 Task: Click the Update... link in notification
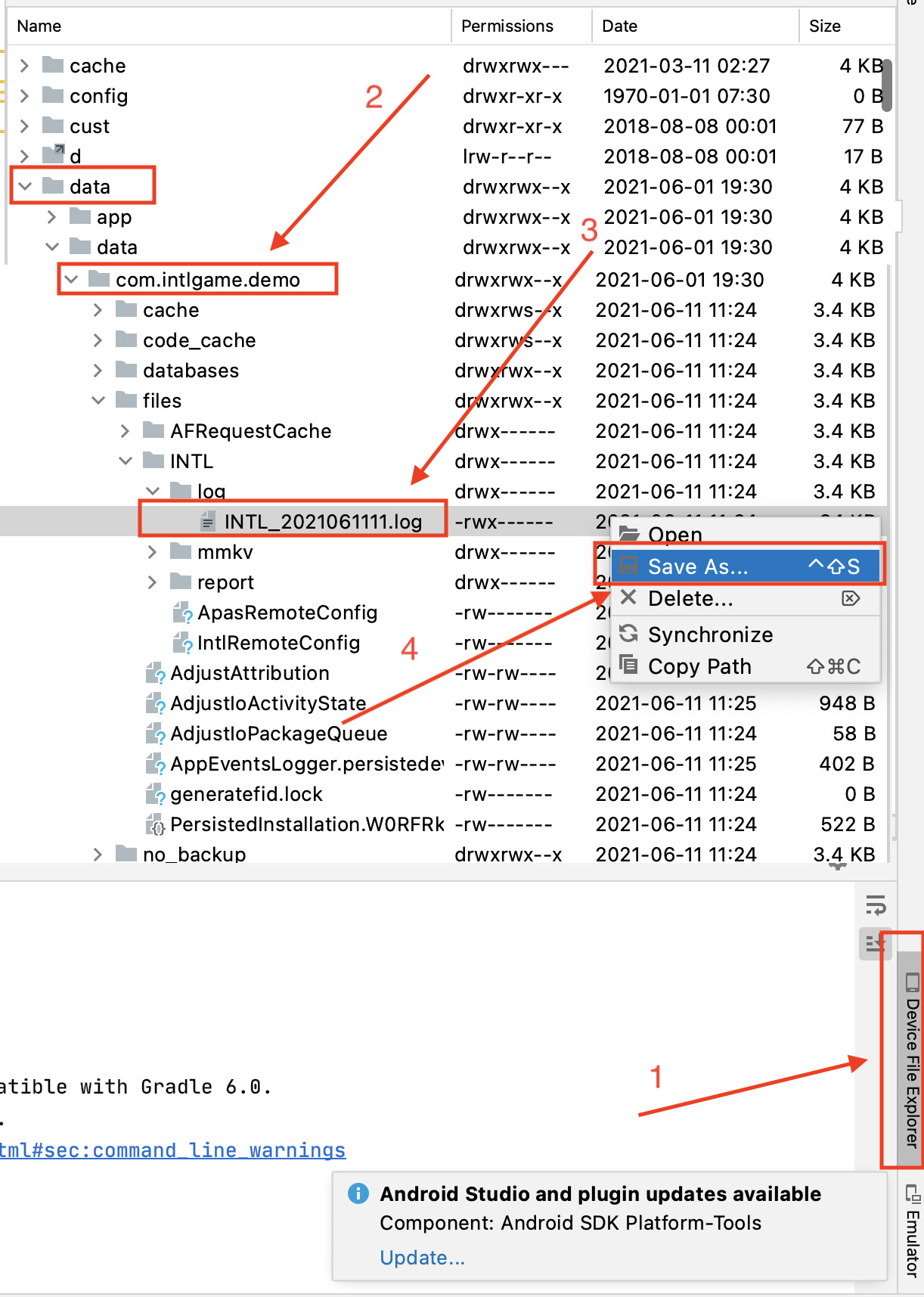(422, 1258)
